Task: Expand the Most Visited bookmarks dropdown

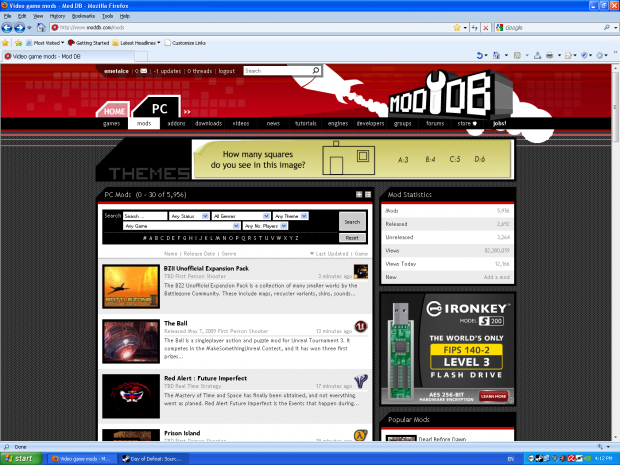Action: tap(62, 43)
